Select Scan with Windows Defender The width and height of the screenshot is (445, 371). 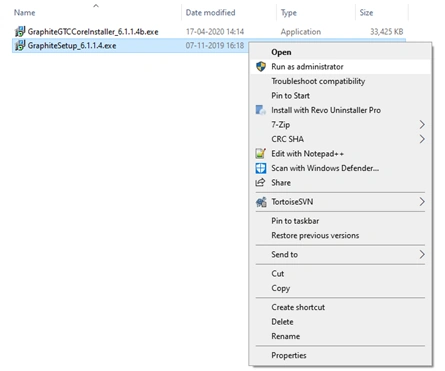[x=340, y=168]
